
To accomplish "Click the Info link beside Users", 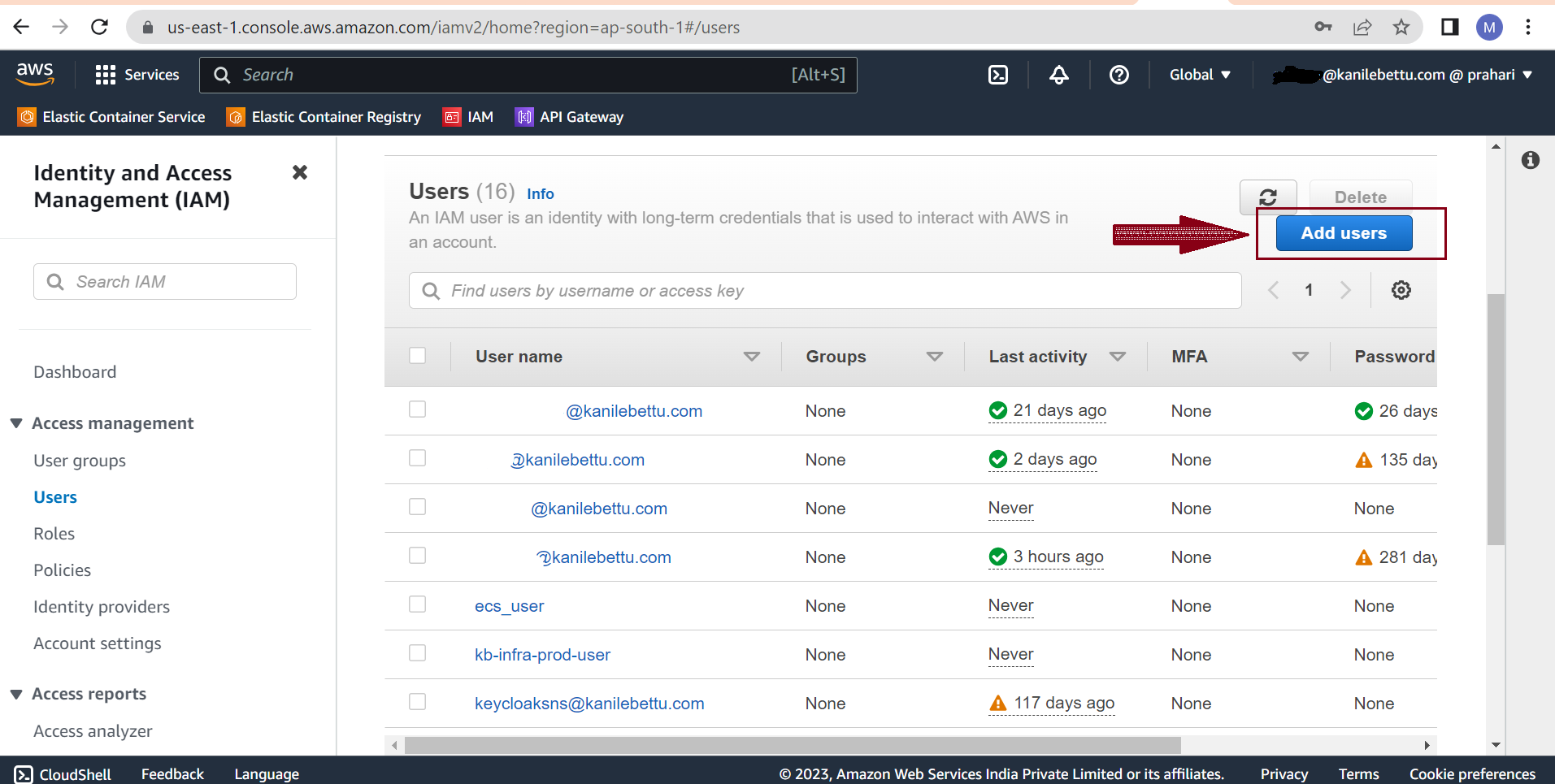I will 540,193.
